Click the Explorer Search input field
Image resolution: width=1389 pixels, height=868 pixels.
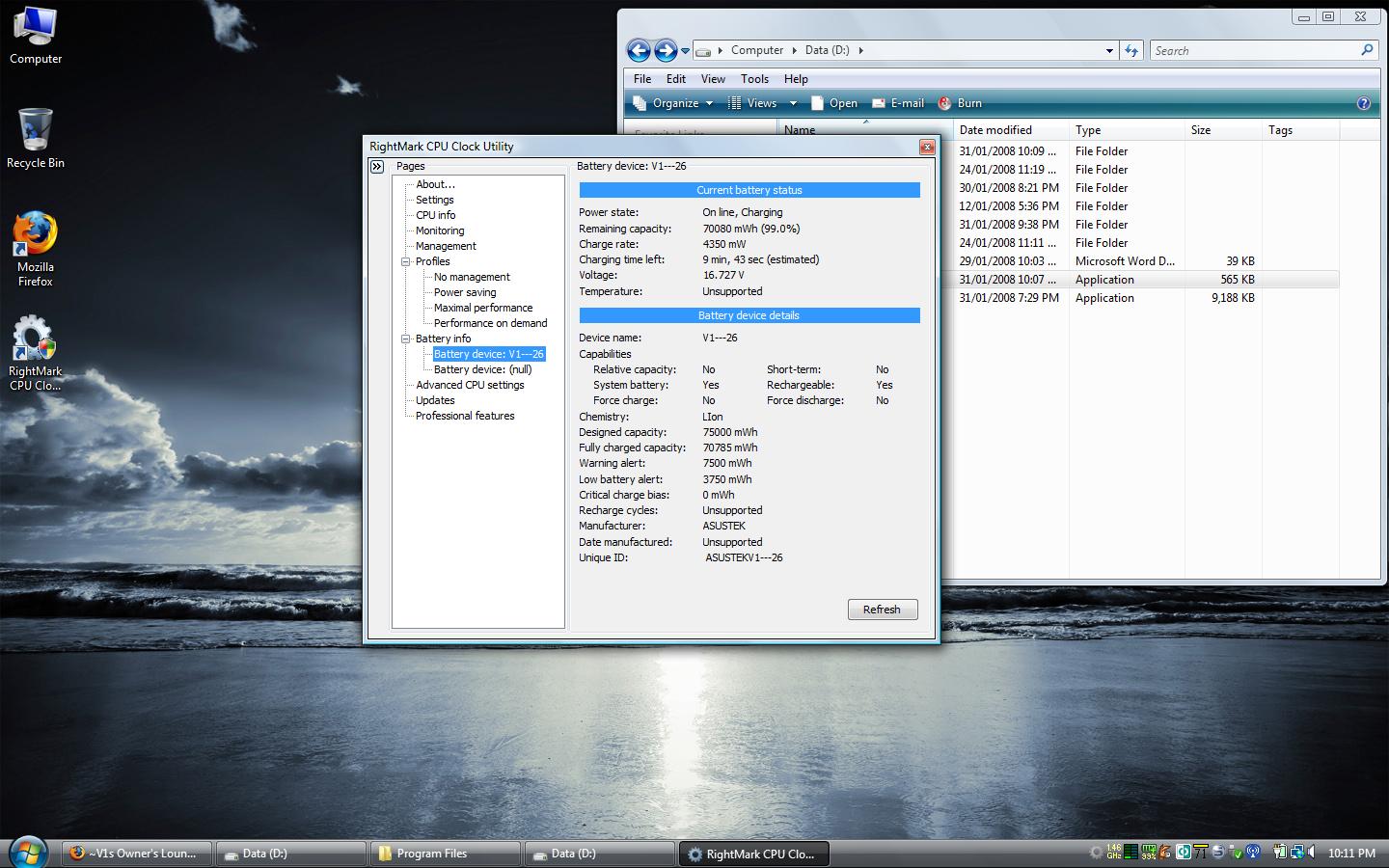click(1254, 50)
